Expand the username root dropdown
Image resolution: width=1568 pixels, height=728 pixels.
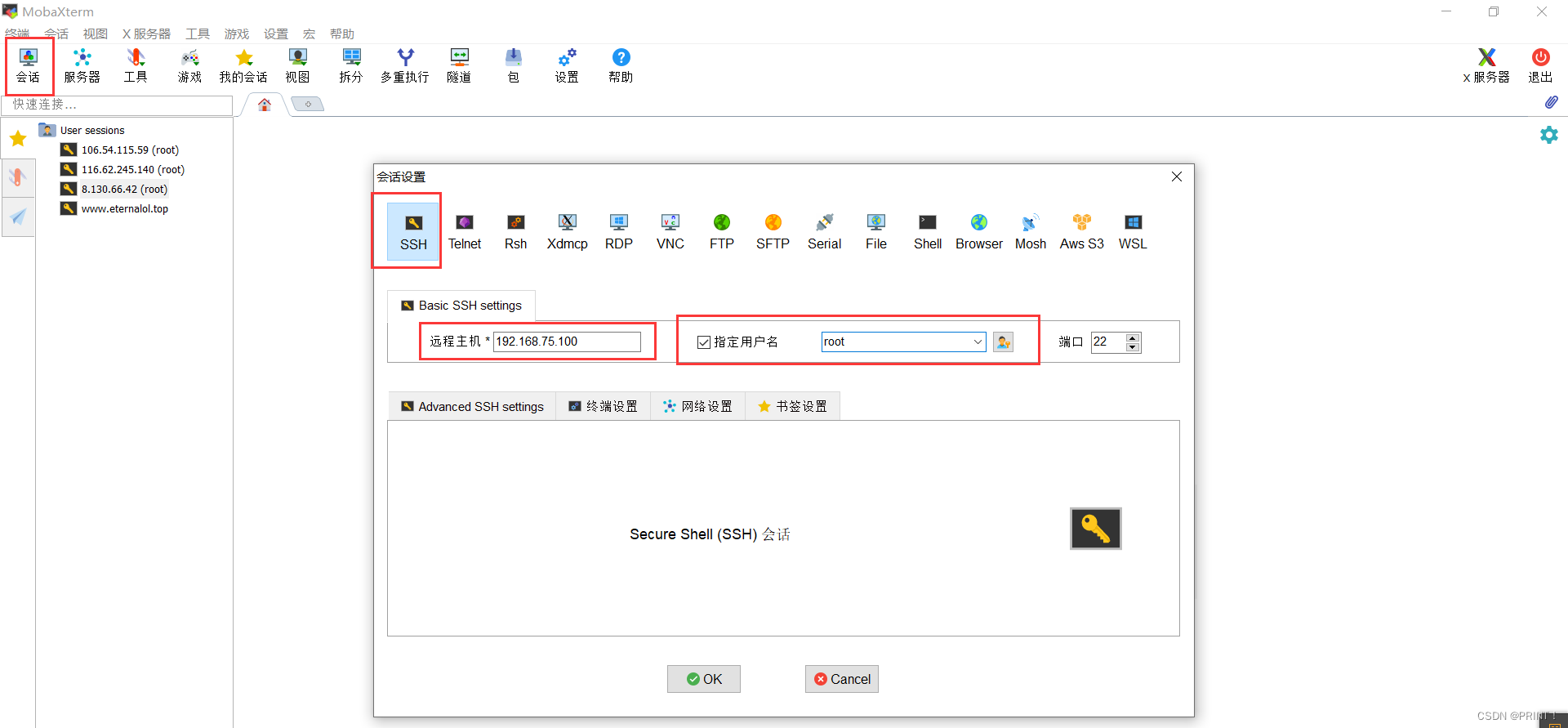[978, 342]
